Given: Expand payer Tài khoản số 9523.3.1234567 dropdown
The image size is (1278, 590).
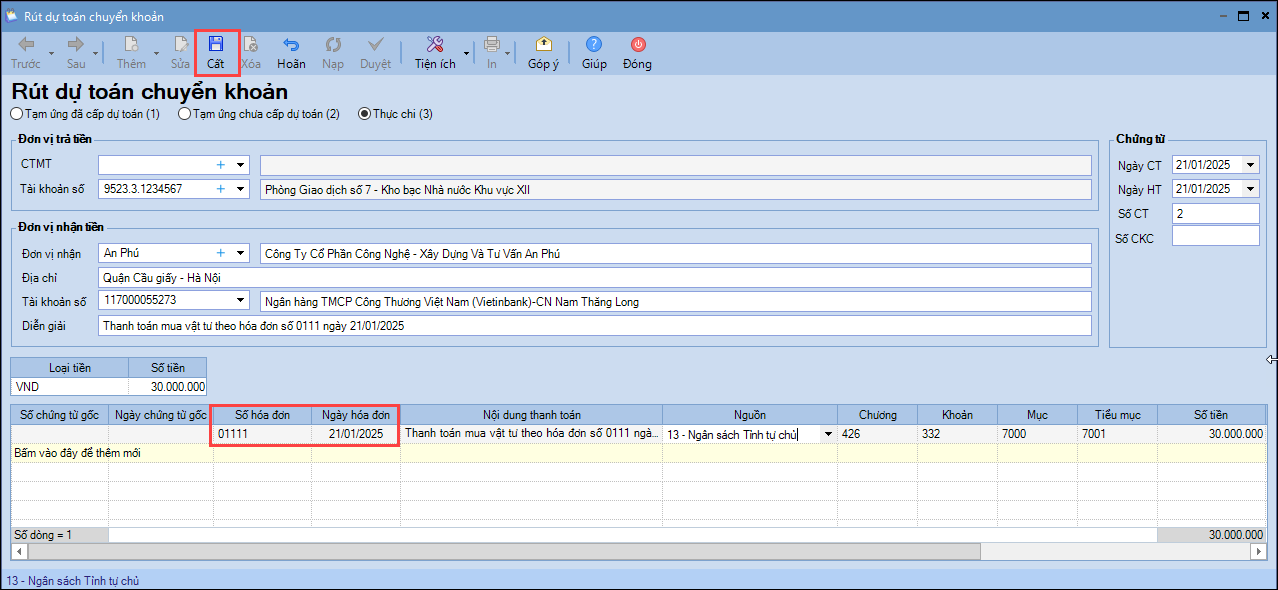Looking at the screenshot, I should tap(240, 188).
